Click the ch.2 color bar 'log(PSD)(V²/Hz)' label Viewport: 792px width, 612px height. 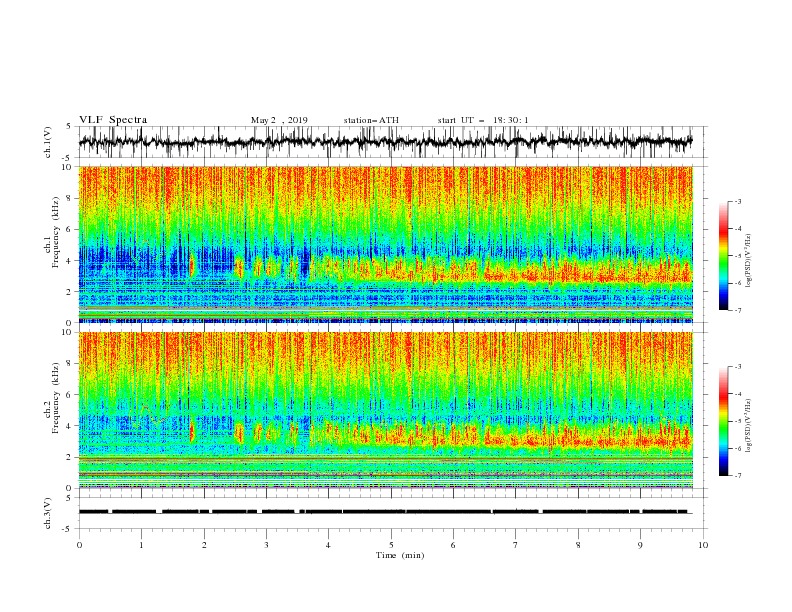[749, 426]
